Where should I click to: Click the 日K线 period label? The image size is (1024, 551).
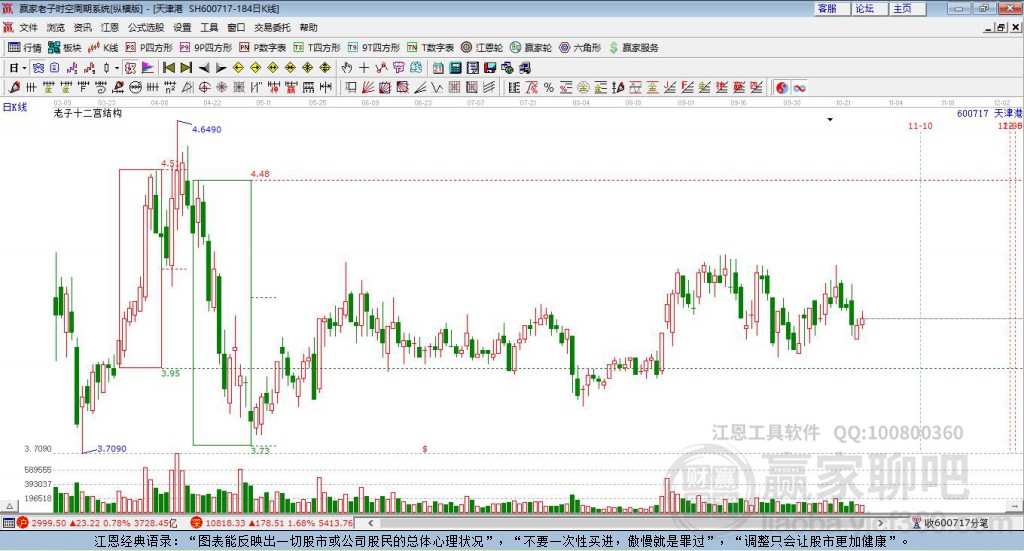(x=15, y=107)
